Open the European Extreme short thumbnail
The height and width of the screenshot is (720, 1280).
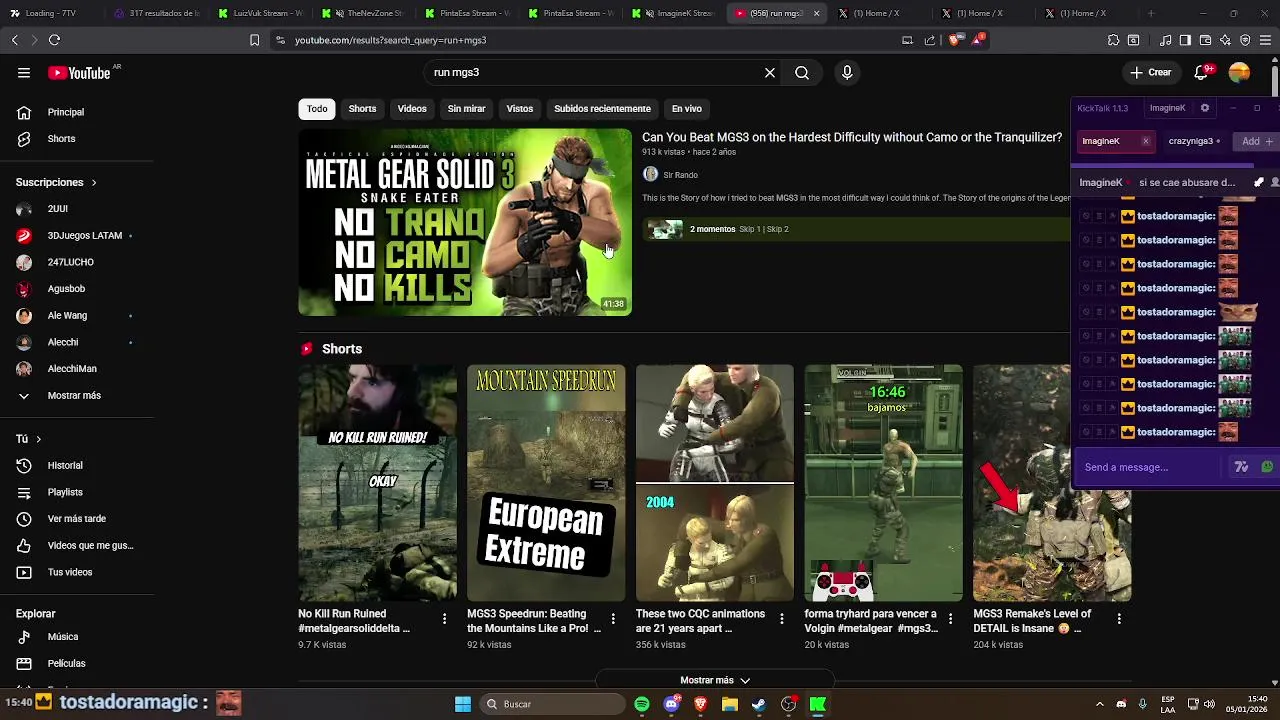click(546, 483)
